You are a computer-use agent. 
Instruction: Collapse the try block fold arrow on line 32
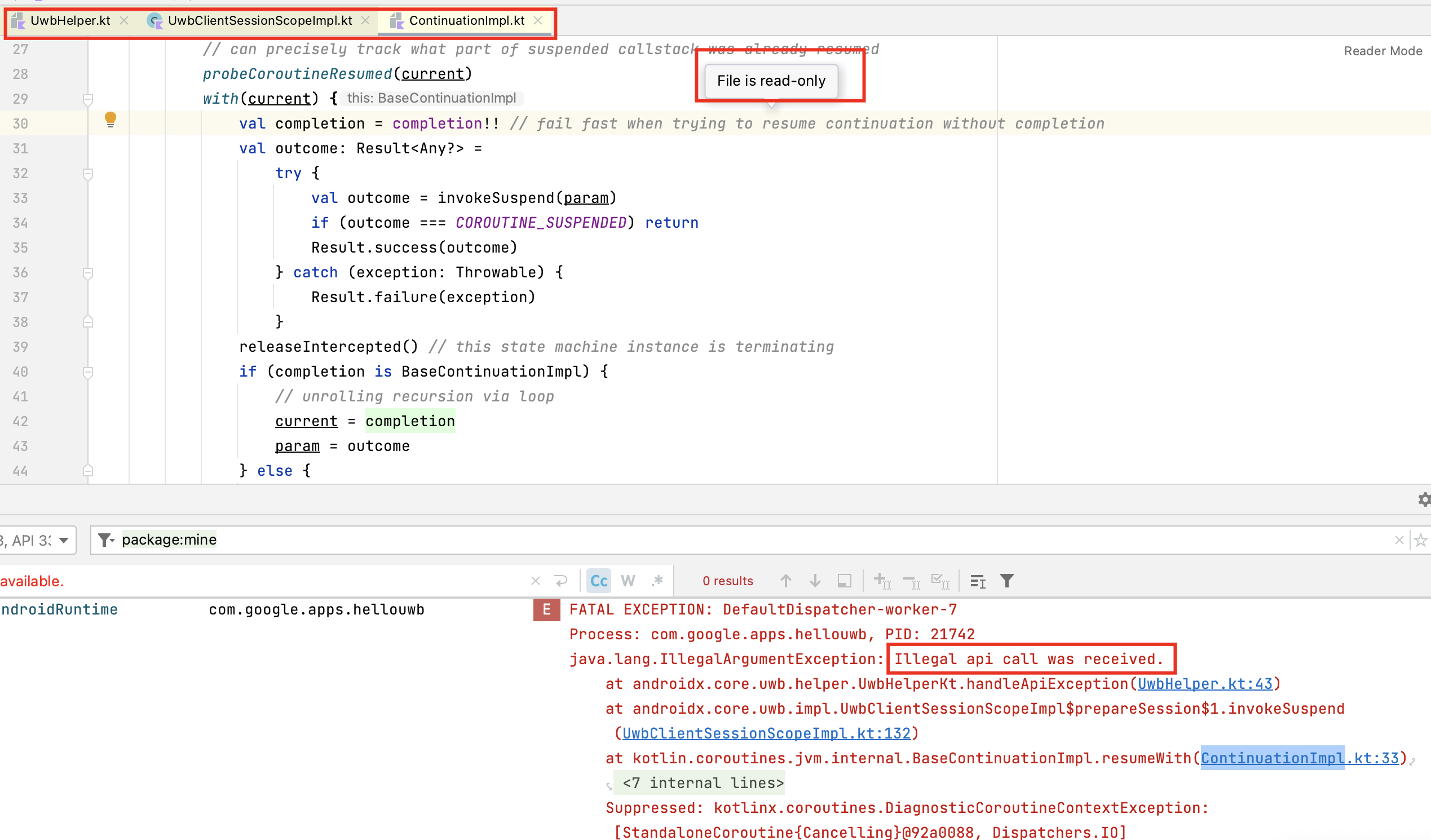click(88, 174)
